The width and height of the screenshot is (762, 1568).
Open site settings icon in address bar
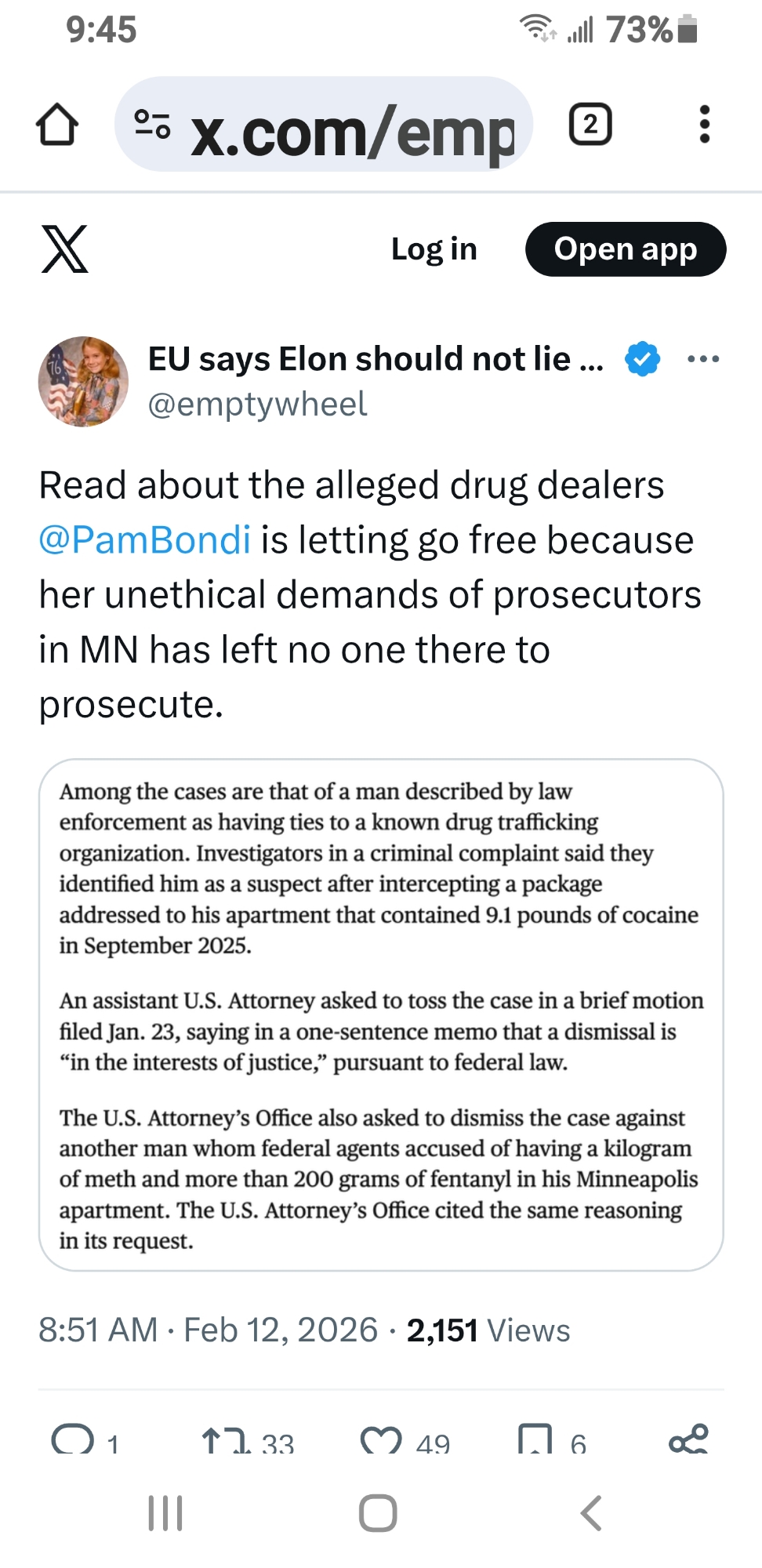click(152, 125)
